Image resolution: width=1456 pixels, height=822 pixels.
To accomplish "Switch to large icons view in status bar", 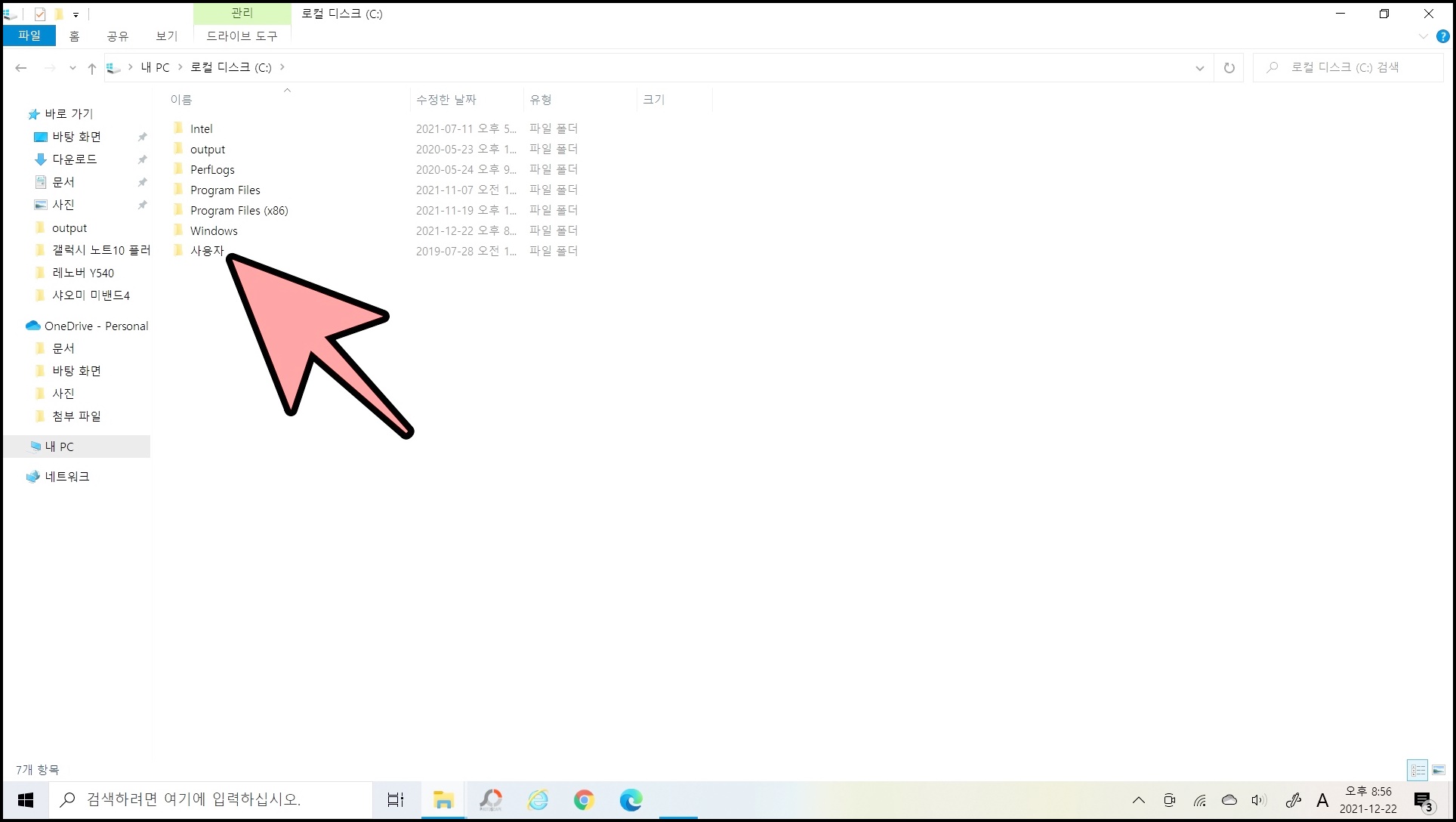I will [x=1439, y=770].
